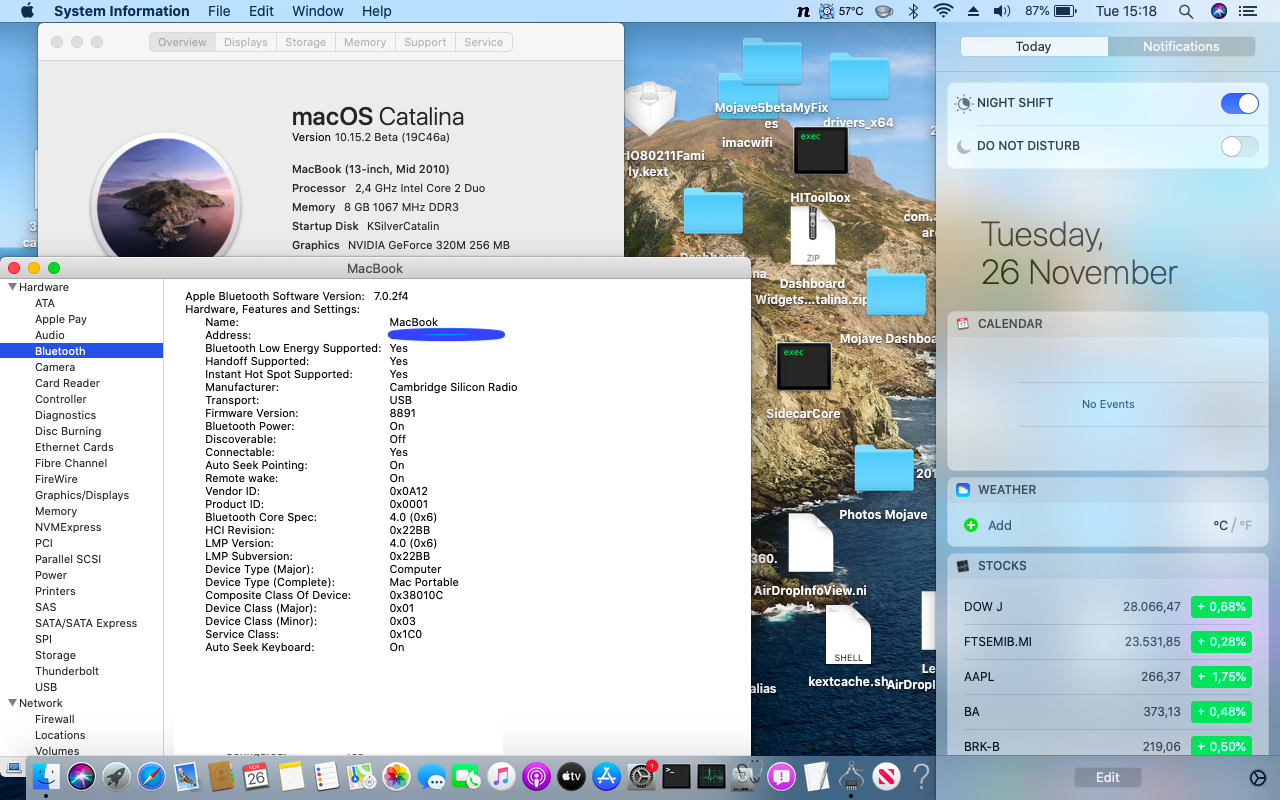Add a weather location with plus button

click(x=970, y=525)
